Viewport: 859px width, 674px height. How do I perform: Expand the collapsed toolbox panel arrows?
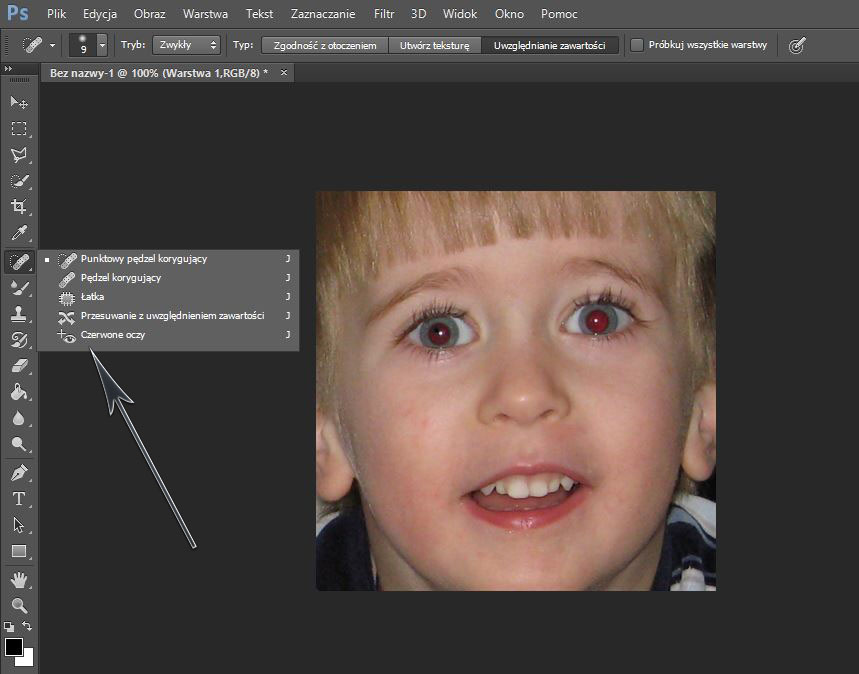pyautogui.click(x=8, y=68)
